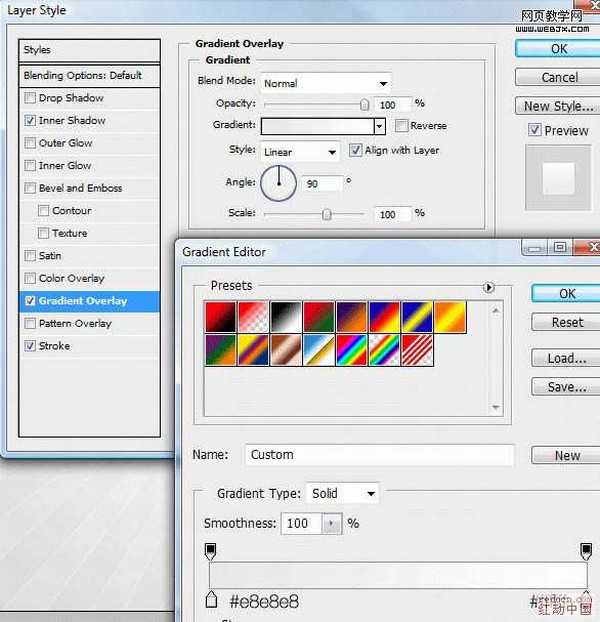Enable the Drop Shadow checkbox
The width and height of the screenshot is (600, 622).
tap(30, 98)
